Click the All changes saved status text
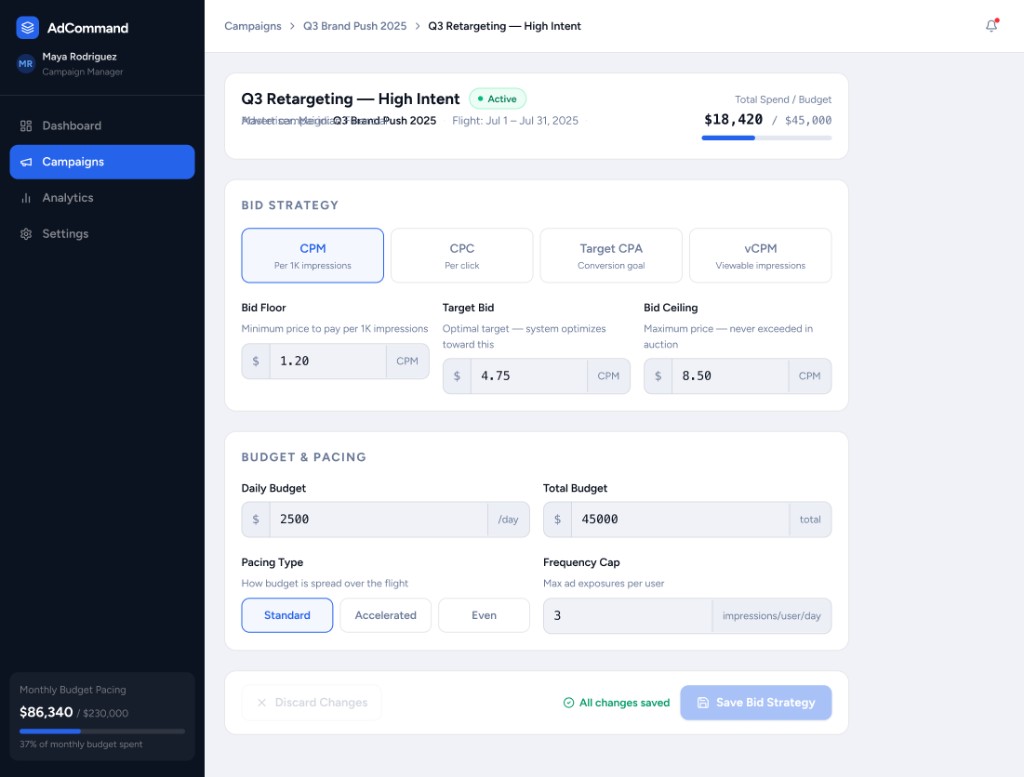 (x=624, y=703)
